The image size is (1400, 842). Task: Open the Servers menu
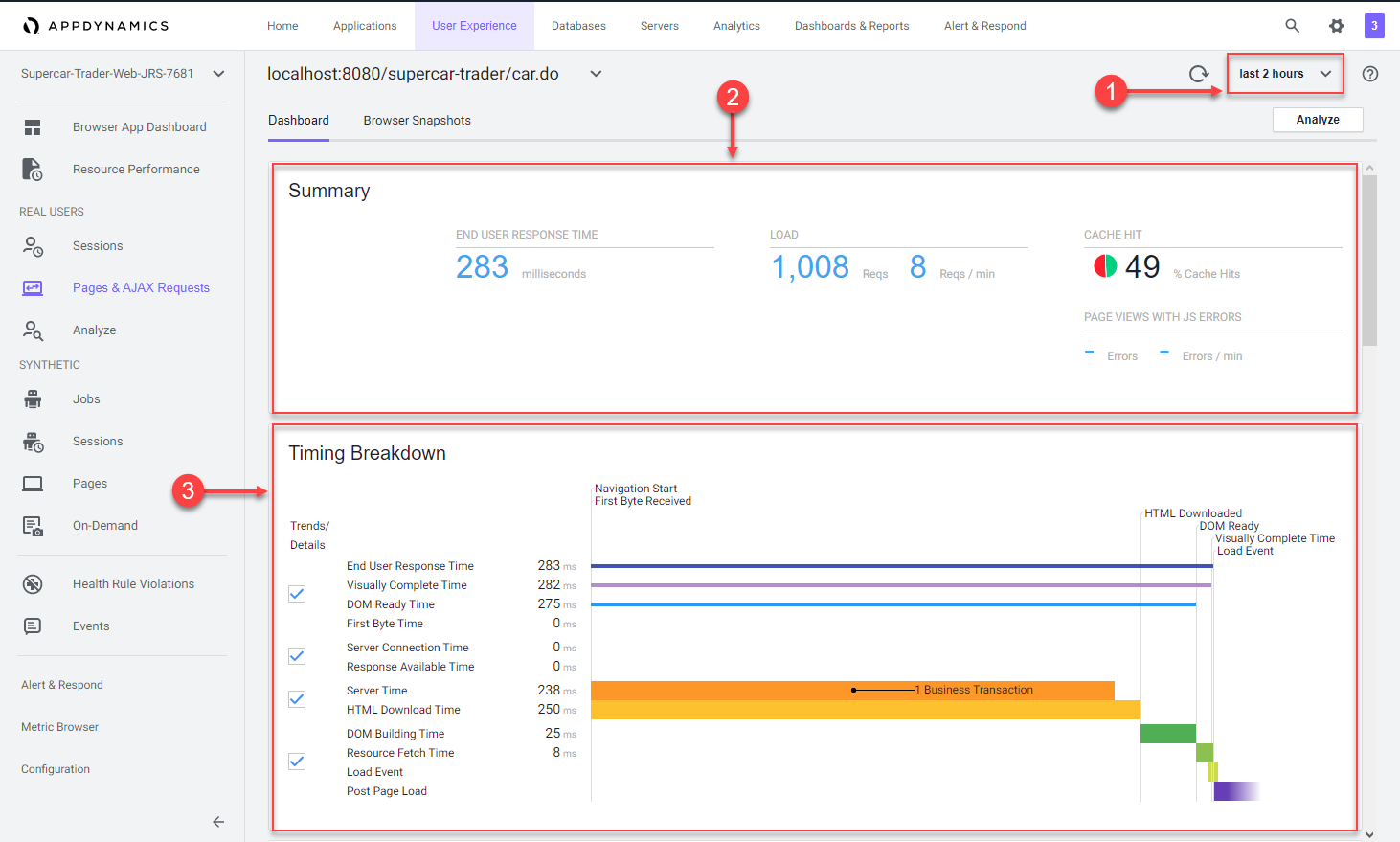(660, 26)
